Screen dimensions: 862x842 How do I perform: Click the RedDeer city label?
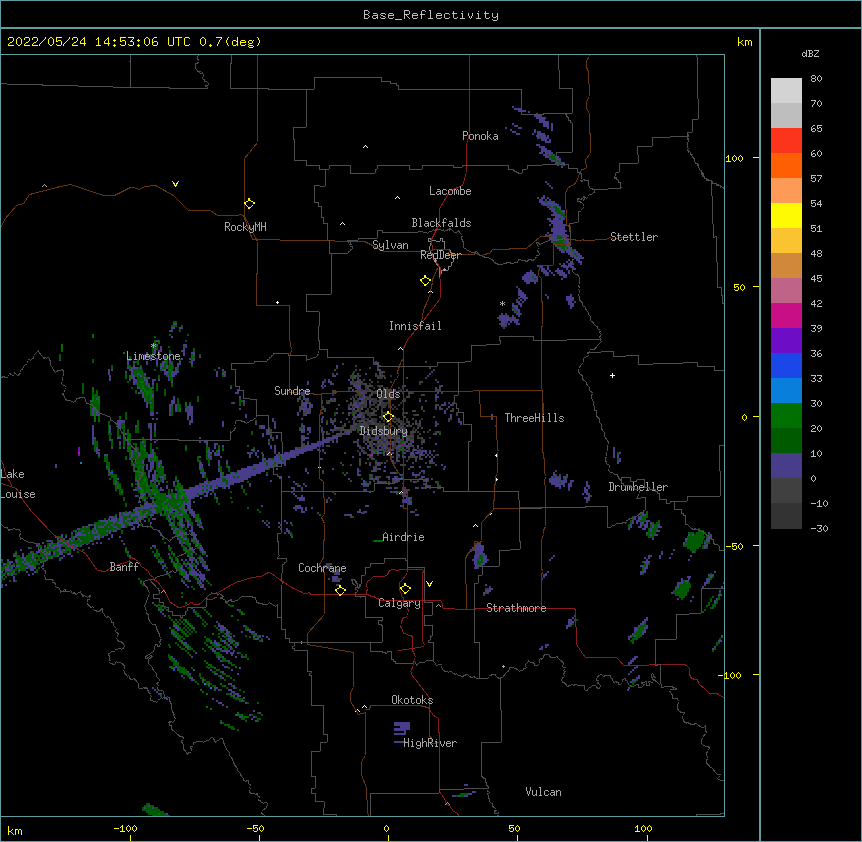pyautogui.click(x=440, y=255)
